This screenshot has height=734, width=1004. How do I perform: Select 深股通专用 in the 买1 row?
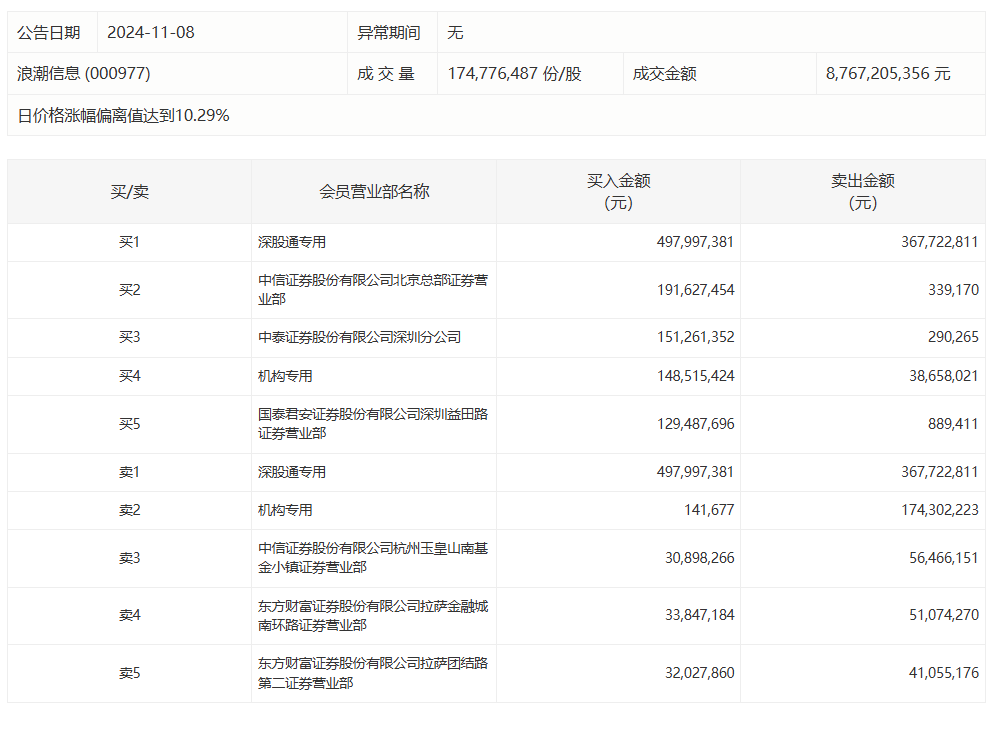[x=292, y=242]
